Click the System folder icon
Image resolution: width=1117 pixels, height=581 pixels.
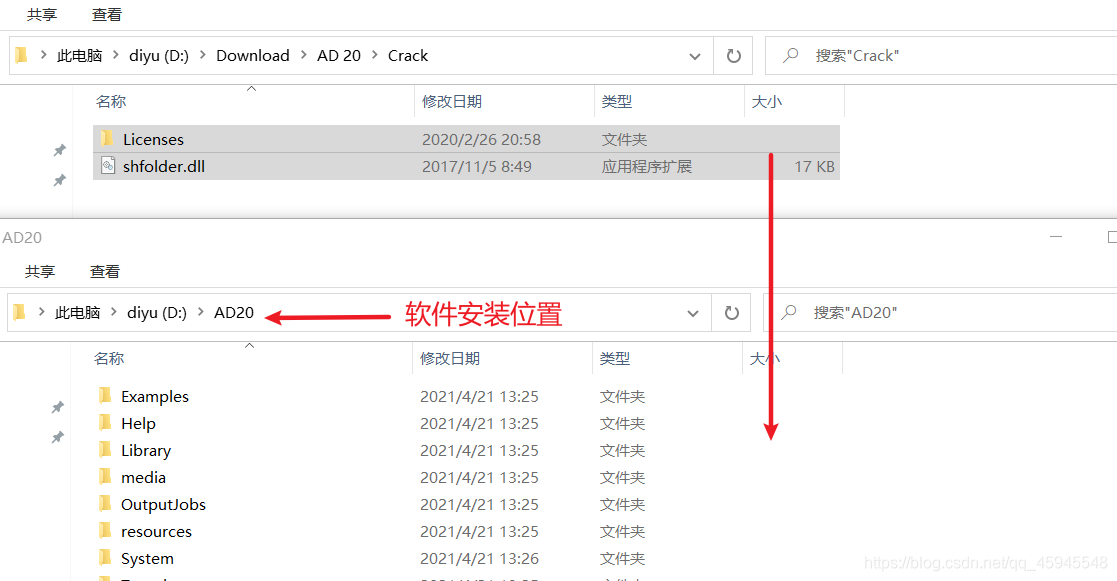click(106, 558)
